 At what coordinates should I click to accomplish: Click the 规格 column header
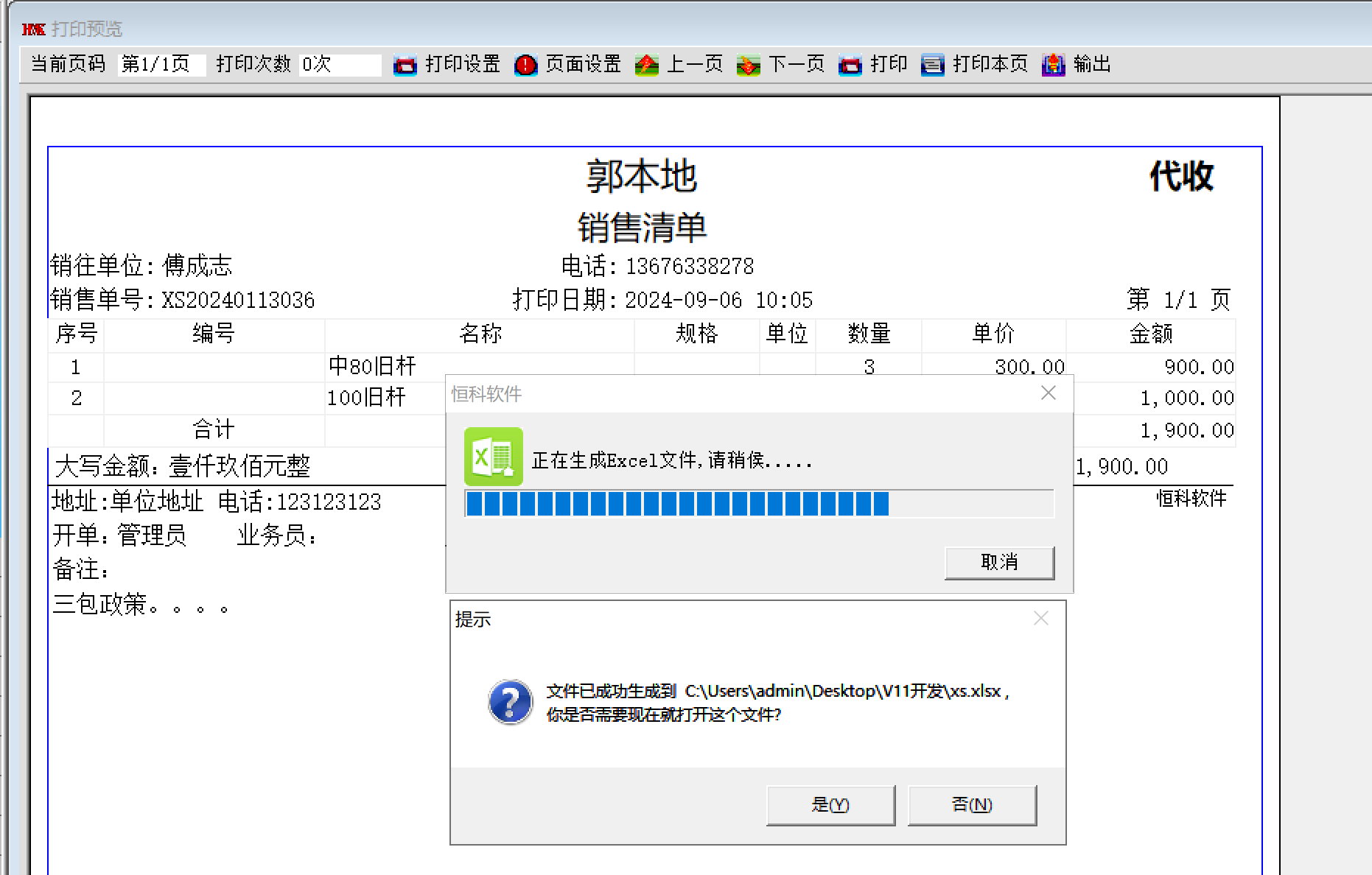tap(697, 334)
